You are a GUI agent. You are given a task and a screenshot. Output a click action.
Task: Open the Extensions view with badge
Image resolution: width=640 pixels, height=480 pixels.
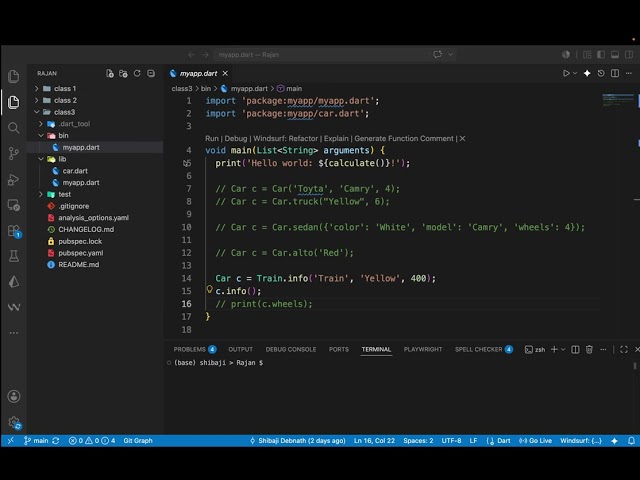pos(13,231)
